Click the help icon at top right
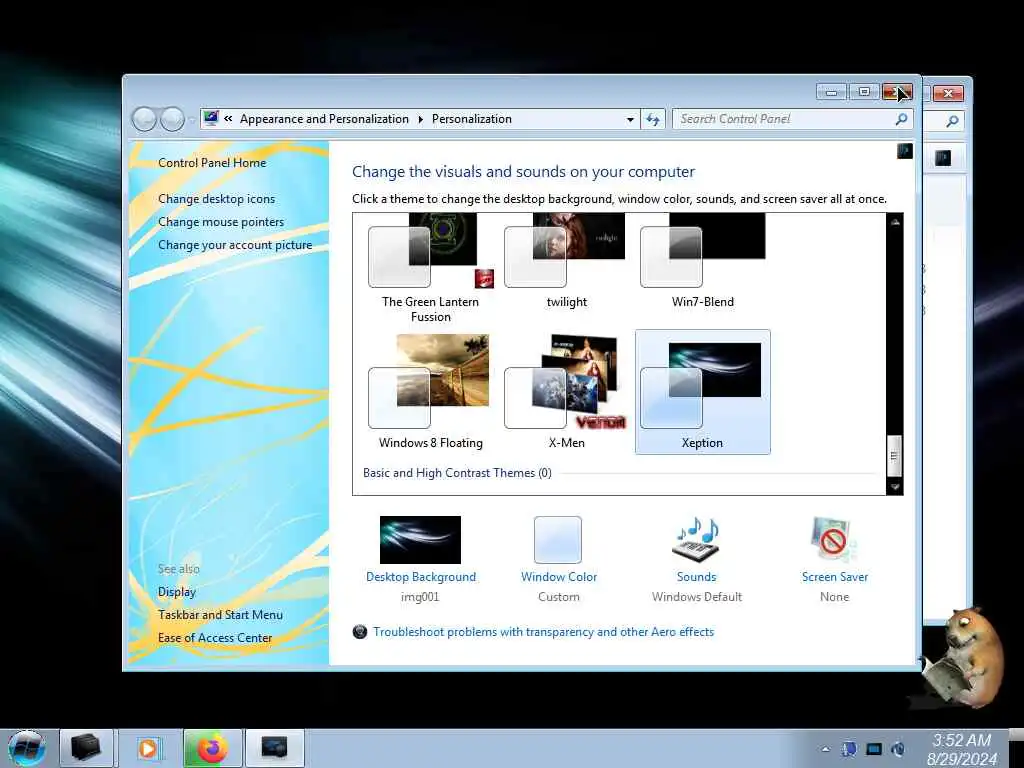Image resolution: width=1024 pixels, height=768 pixels. (904, 152)
